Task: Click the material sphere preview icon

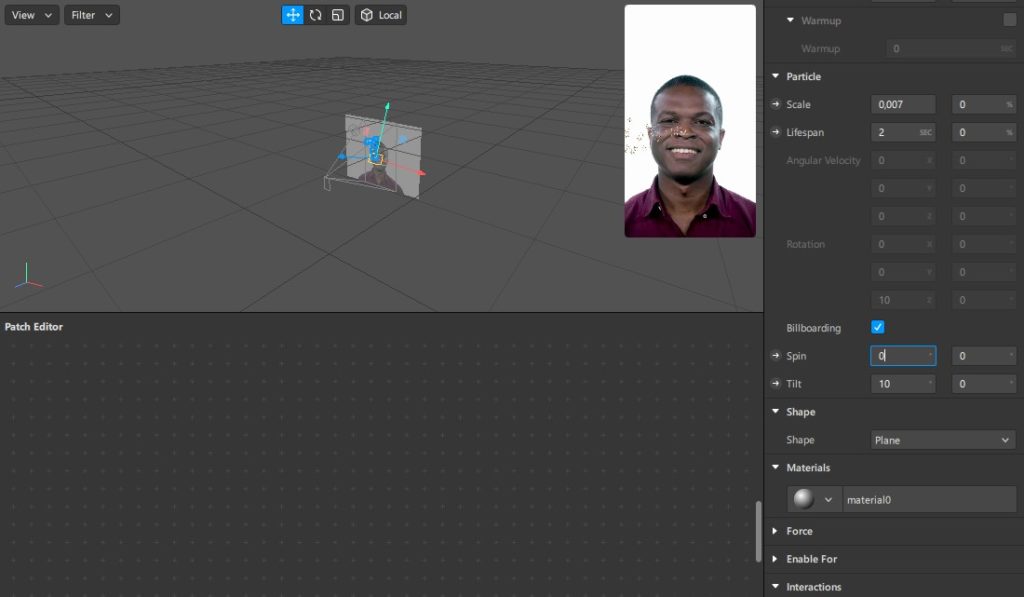Action: pos(803,499)
